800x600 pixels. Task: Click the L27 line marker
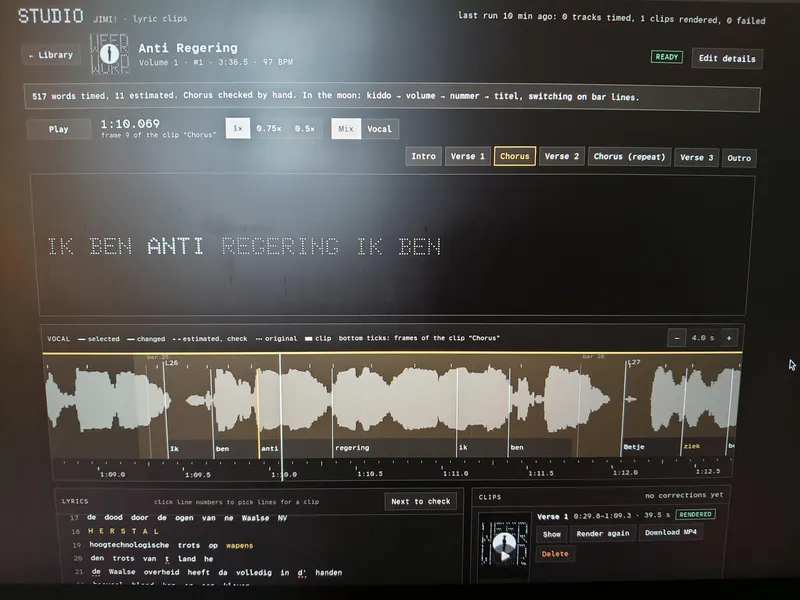(x=633, y=362)
